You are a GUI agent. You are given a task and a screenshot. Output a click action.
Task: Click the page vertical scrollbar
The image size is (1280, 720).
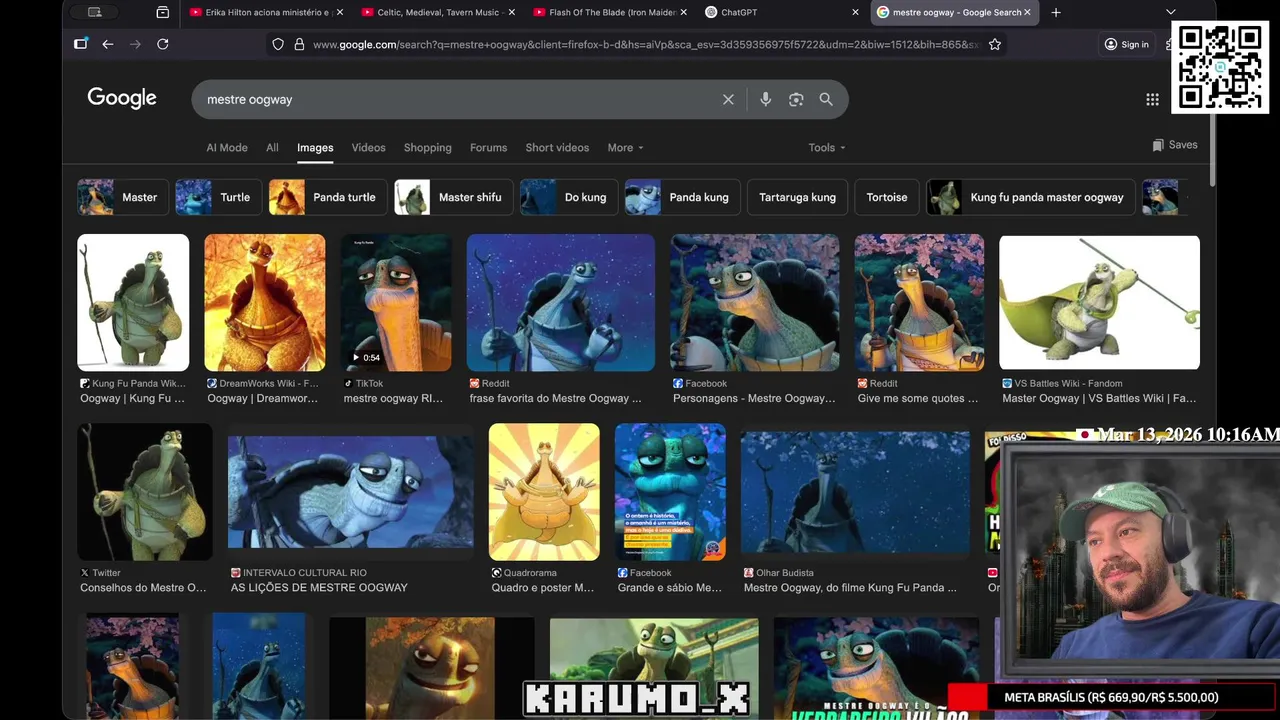[x=1213, y=150]
